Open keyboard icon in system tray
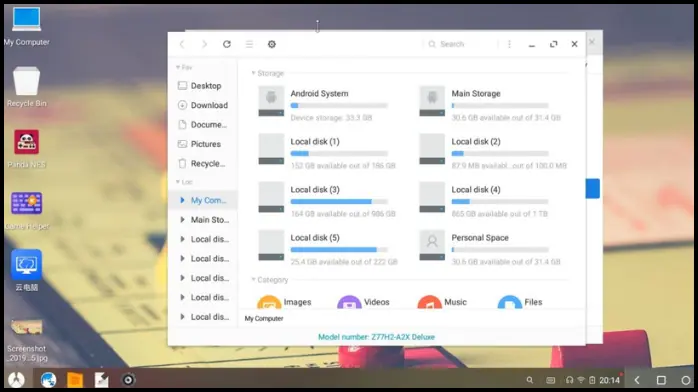Screen dimensions: 698x392 551,380
